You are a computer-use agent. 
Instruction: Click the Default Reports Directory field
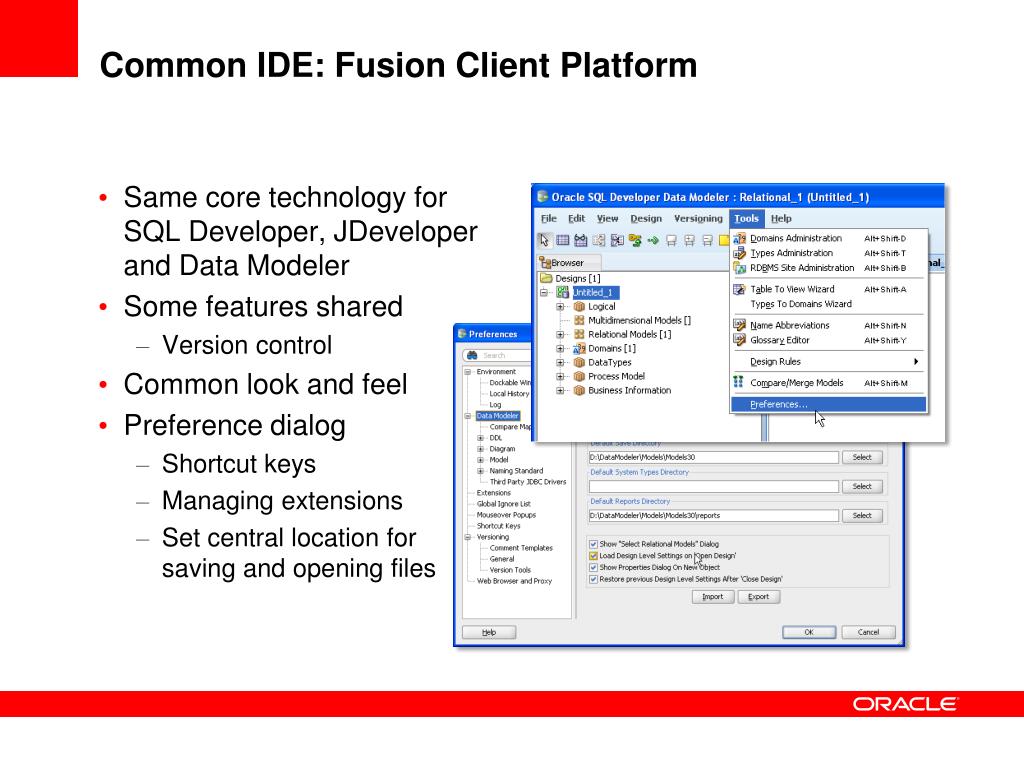(x=714, y=516)
